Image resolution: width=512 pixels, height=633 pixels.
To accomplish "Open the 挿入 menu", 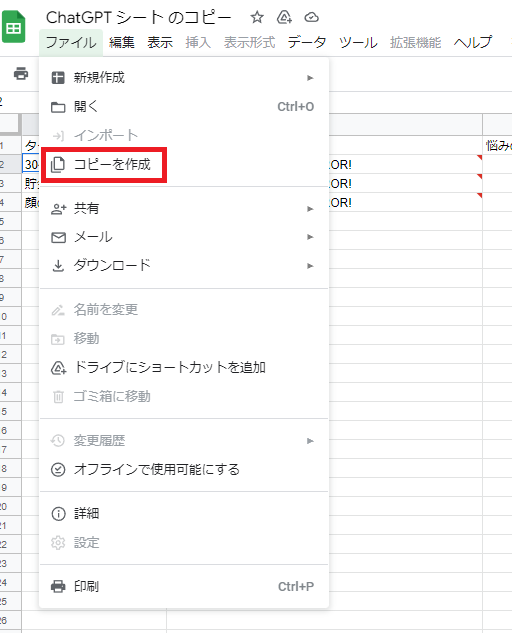I will coord(198,42).
